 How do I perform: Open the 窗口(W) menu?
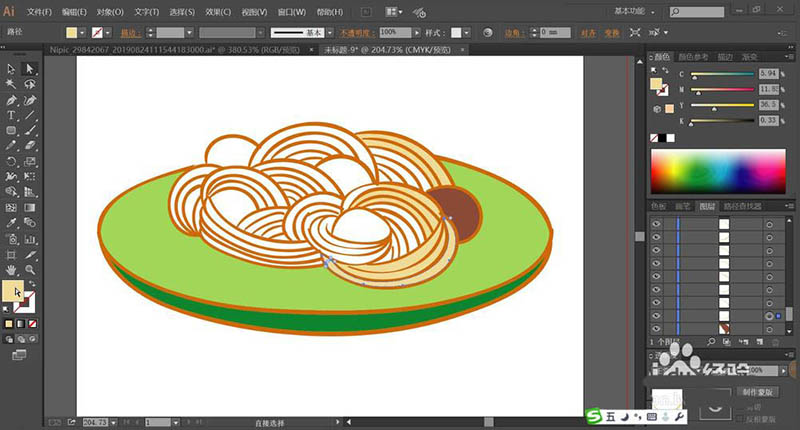click(x=291, y=11)
